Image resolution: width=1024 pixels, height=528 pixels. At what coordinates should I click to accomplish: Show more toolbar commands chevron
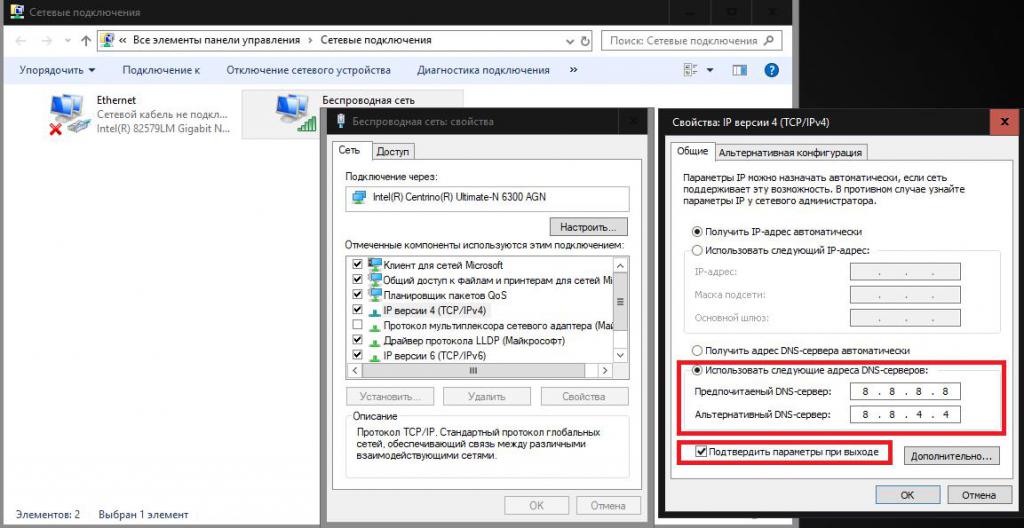click(x=573, y=70)
